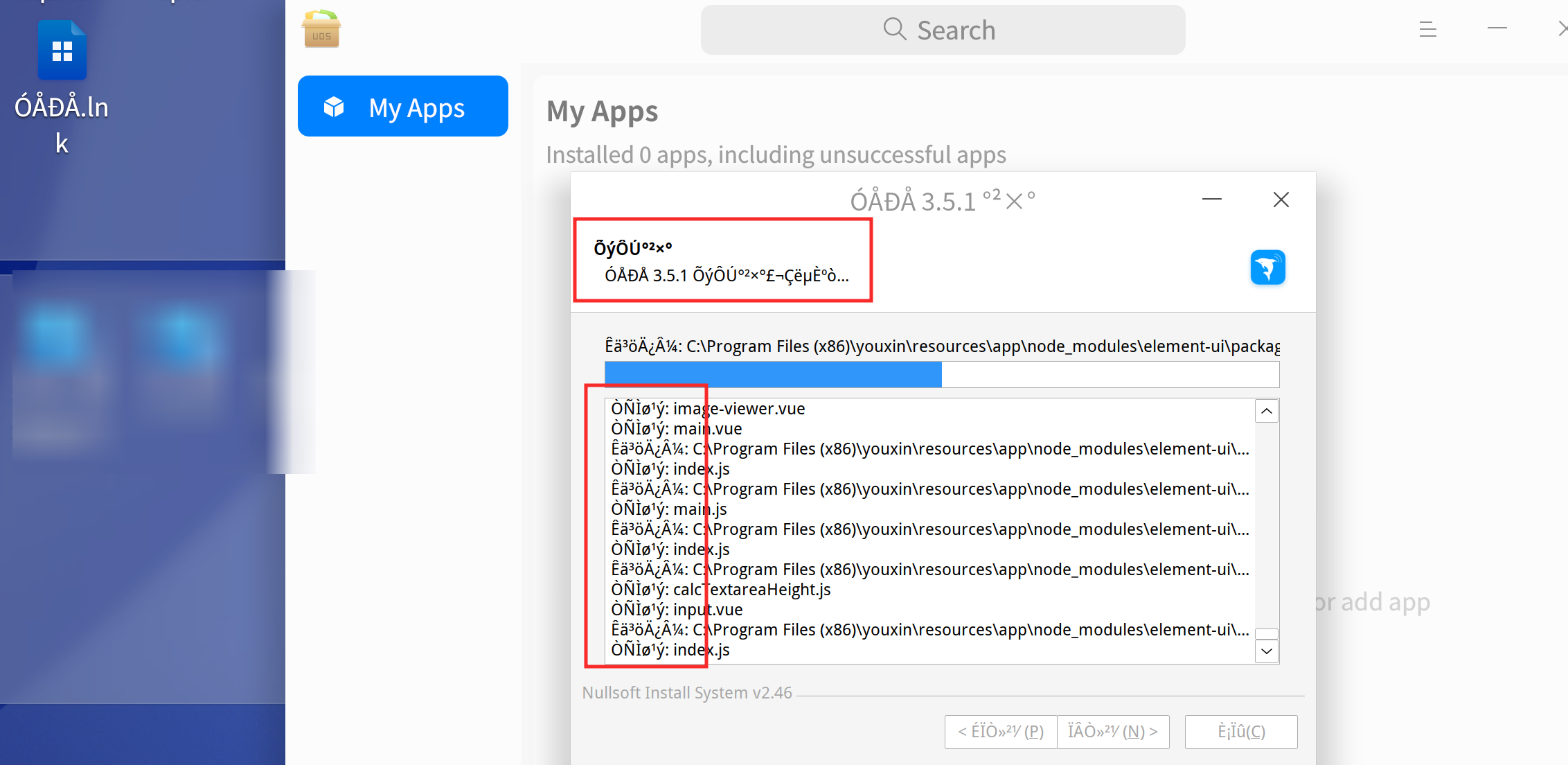
Task: Click the next button labeled (N)
Action: (x=1113, y=732)
